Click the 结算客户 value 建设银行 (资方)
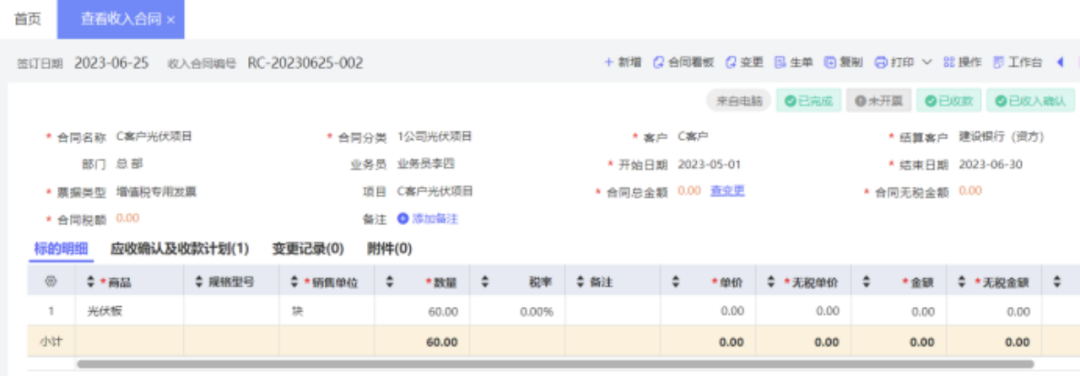Image resolution: width=1080 pixels, height=376 pixels. tap(1001, 136)
